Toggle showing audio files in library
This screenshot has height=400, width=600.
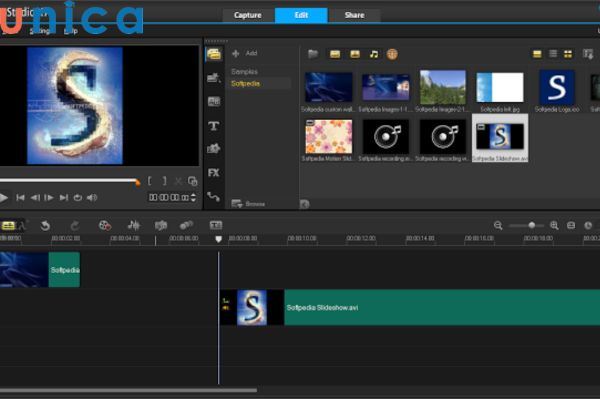pyautogui.click(x=374, y=54)
